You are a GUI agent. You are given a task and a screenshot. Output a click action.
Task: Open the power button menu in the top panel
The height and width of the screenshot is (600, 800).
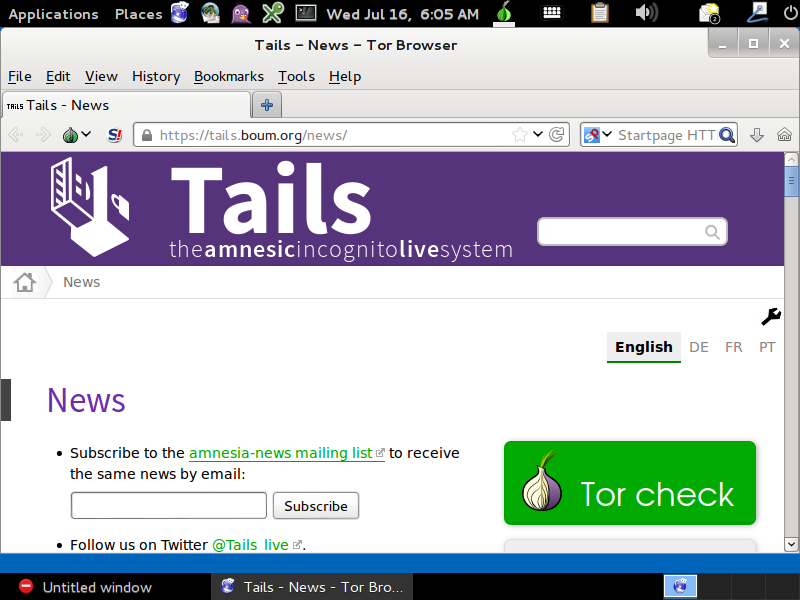point(790,13)
